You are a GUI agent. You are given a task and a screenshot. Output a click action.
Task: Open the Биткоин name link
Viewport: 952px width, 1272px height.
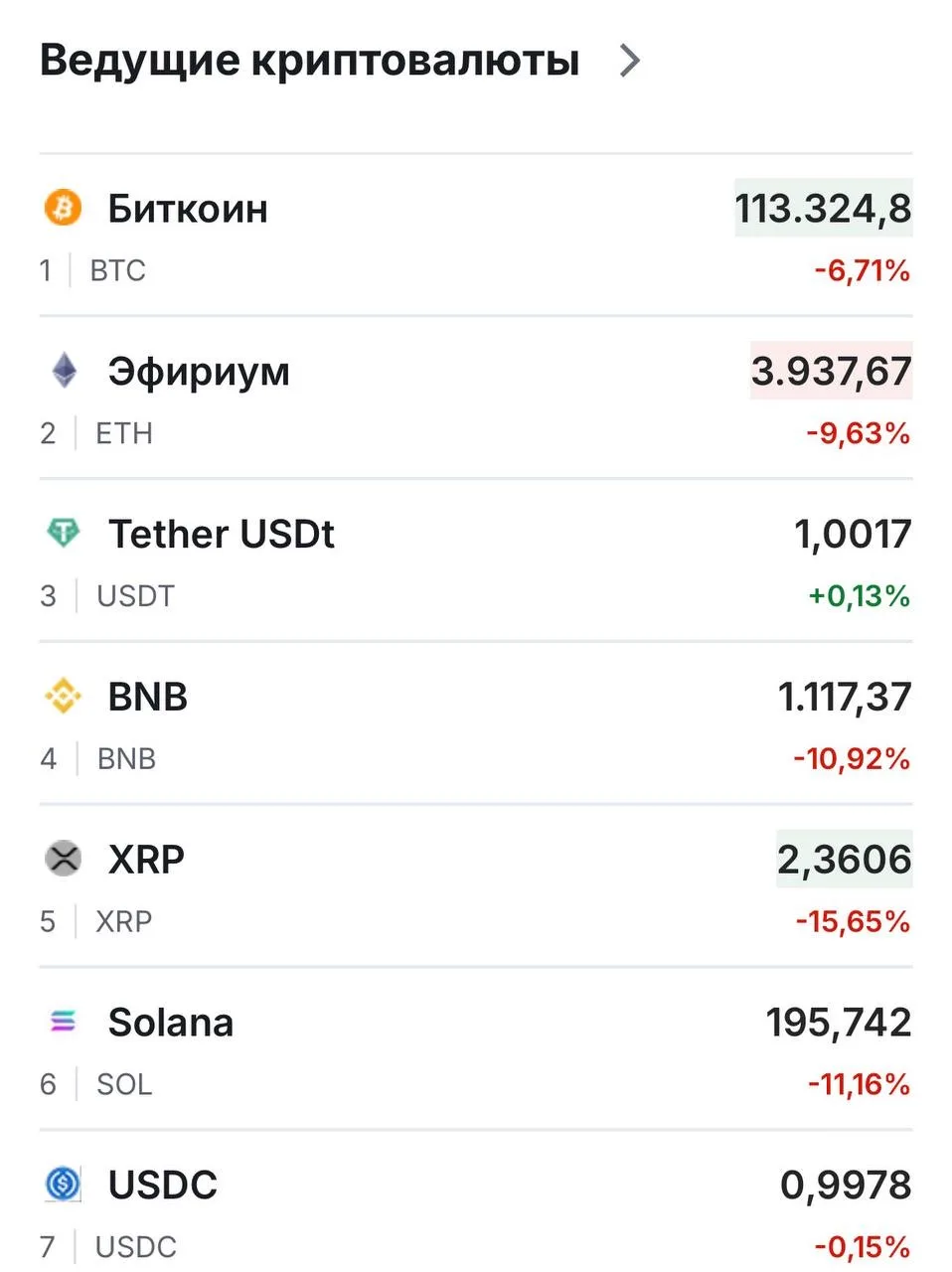[x=188, y=209]
